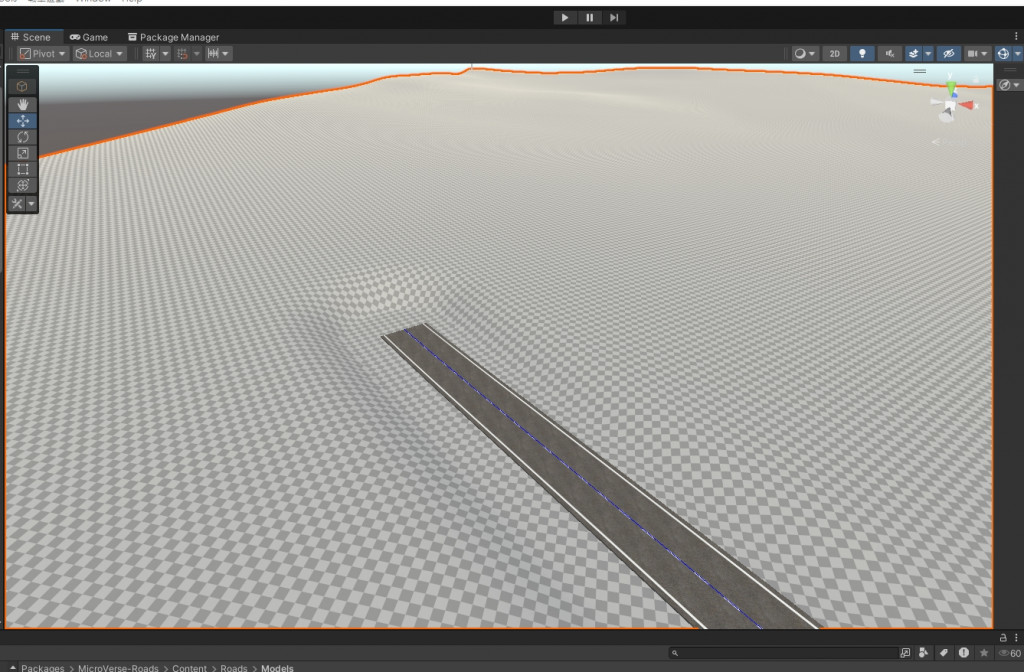
Task: Open the Package Manager tab
Action: point(173,37)
